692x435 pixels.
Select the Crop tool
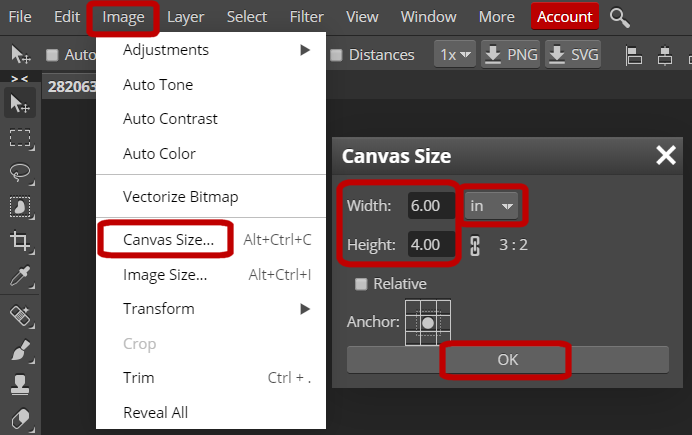(x=20, y=241)
